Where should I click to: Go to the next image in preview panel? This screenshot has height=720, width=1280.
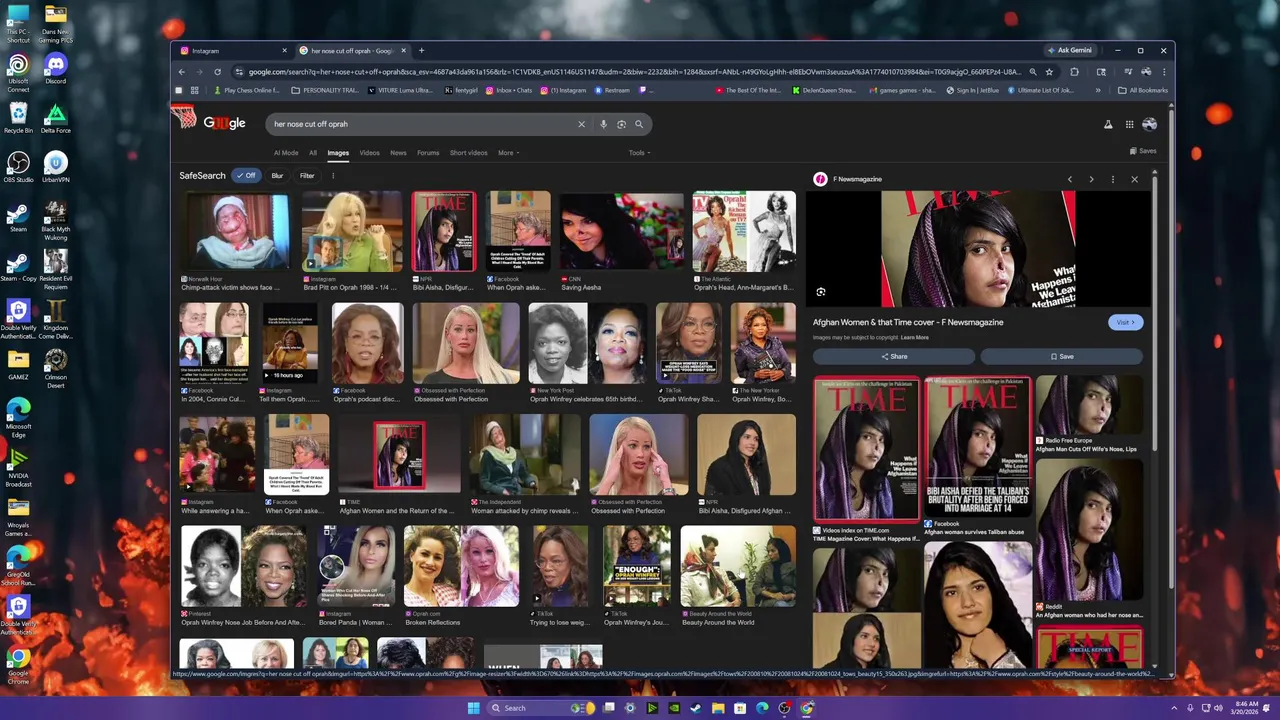coord(1091,179)
